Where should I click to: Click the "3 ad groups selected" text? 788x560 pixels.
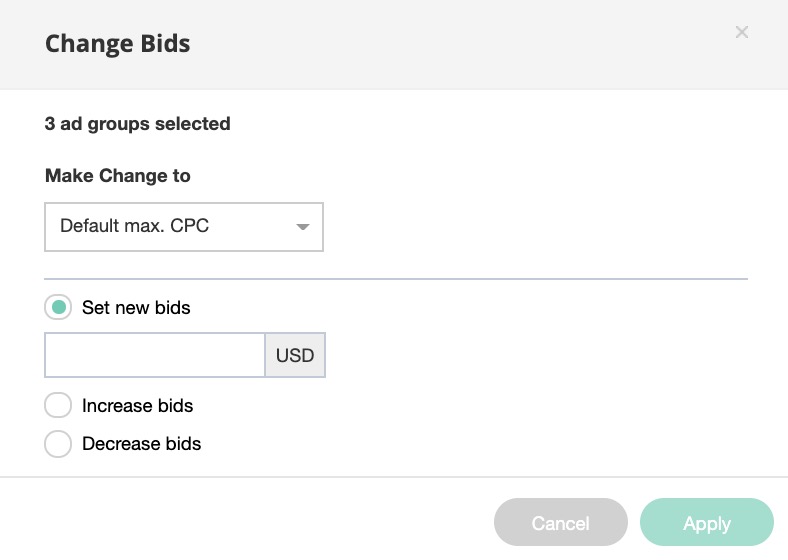138,124
